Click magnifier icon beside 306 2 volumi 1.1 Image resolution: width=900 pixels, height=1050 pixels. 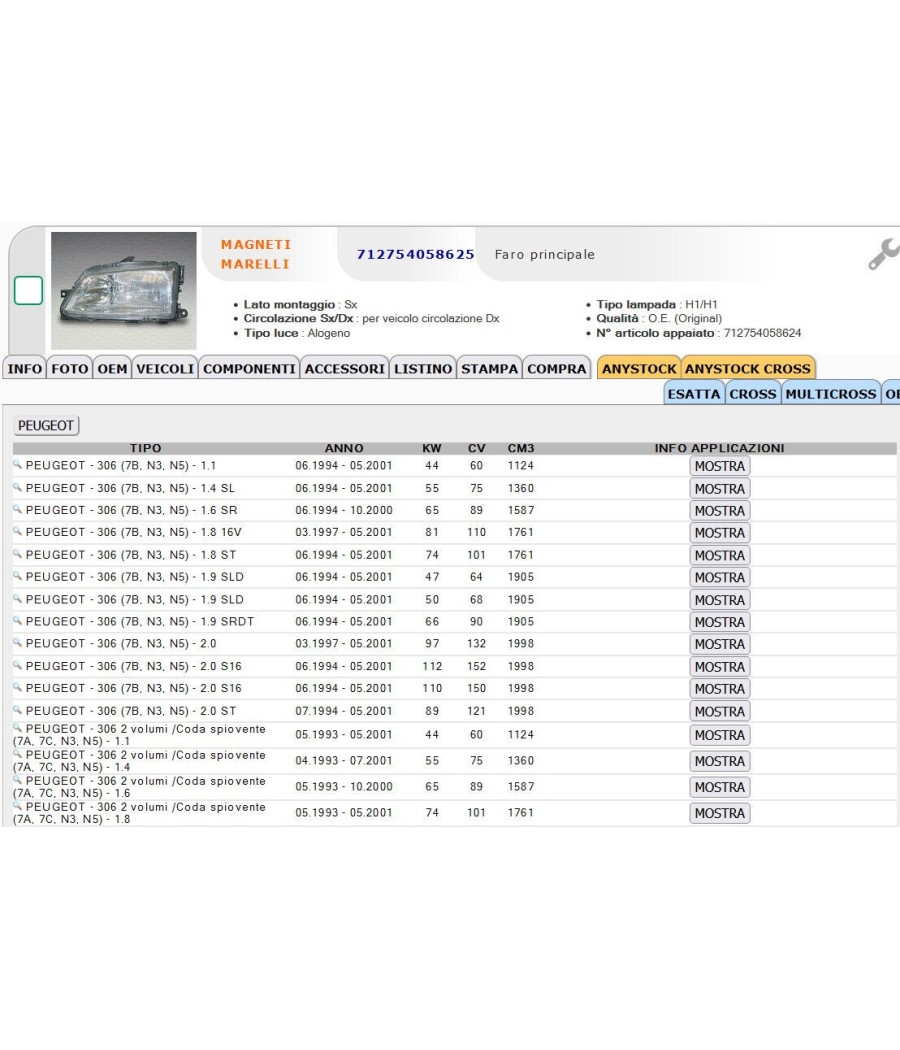pos(17,728)
